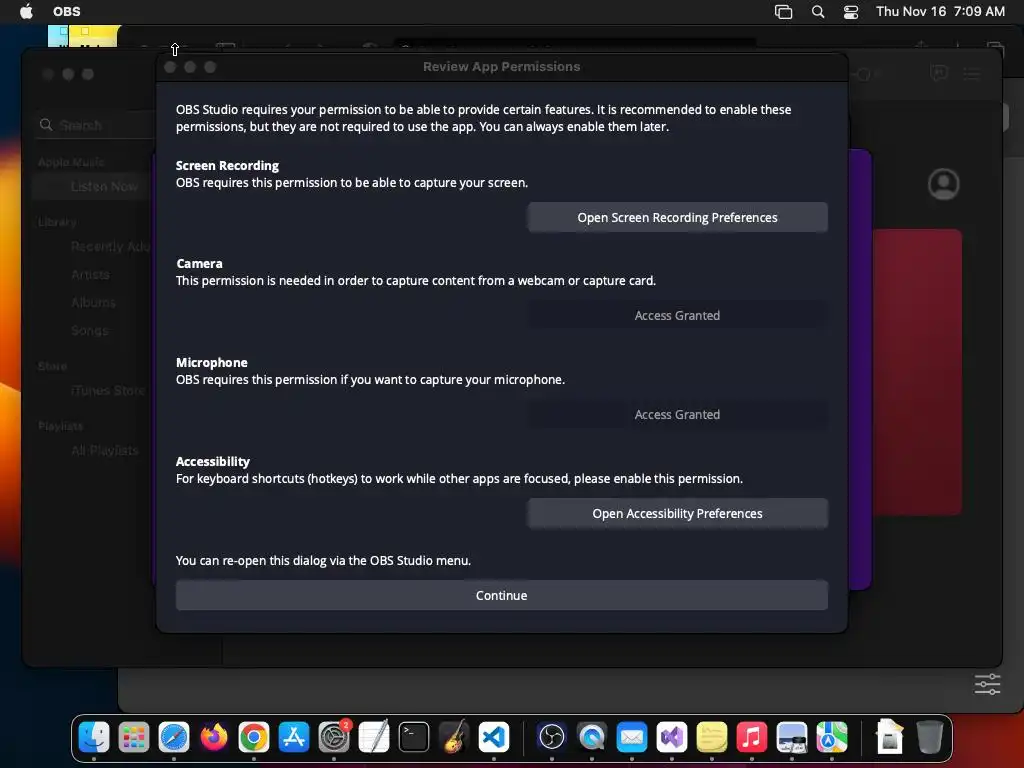Open Music app from the dock

752,737
